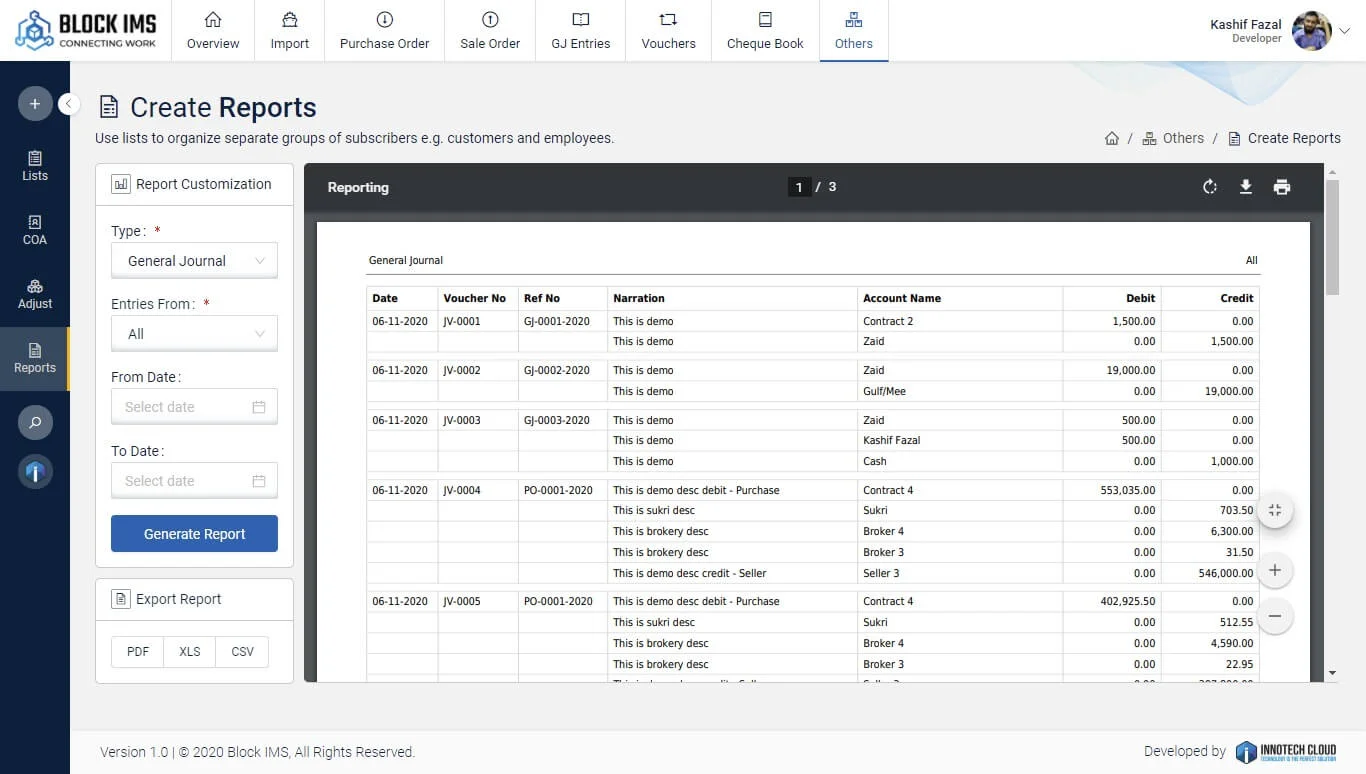
Task: Print the report with the printer icon
Action: coord(1282,187)
